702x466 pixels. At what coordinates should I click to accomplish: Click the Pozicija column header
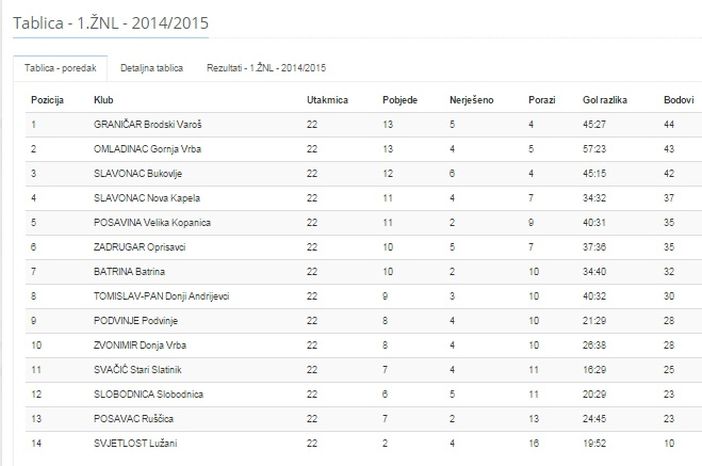[x=47, y=100]
